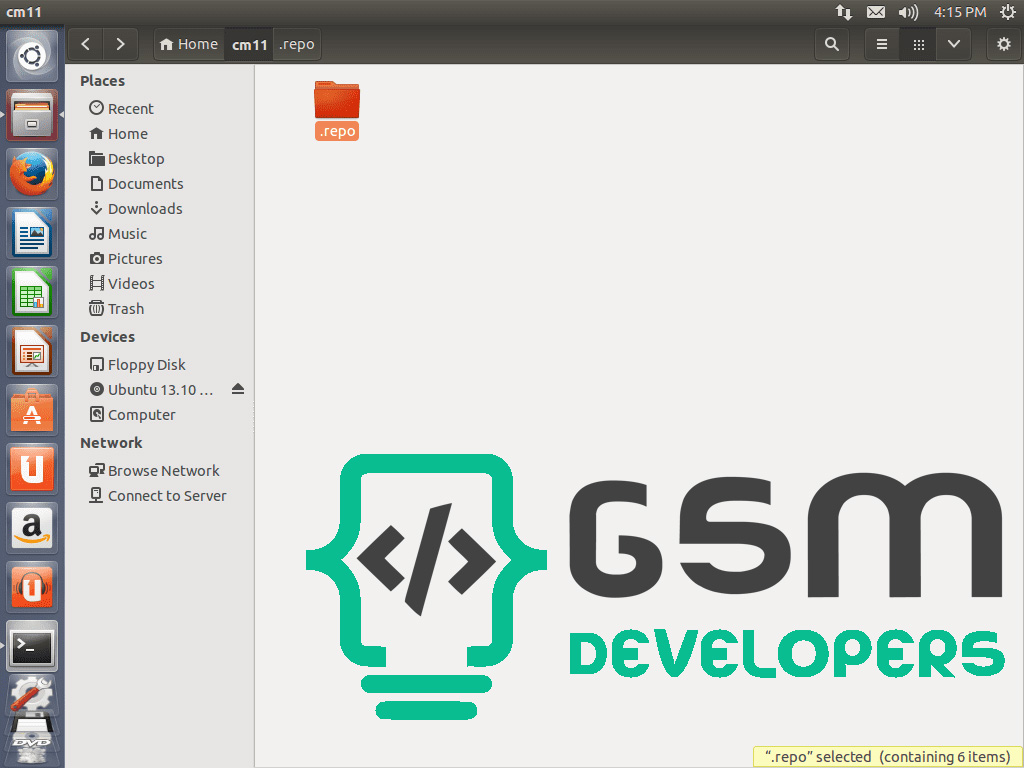1024x768 pixels.
Task: Go forward using the forward arrow
Action: tap(120, 44)
